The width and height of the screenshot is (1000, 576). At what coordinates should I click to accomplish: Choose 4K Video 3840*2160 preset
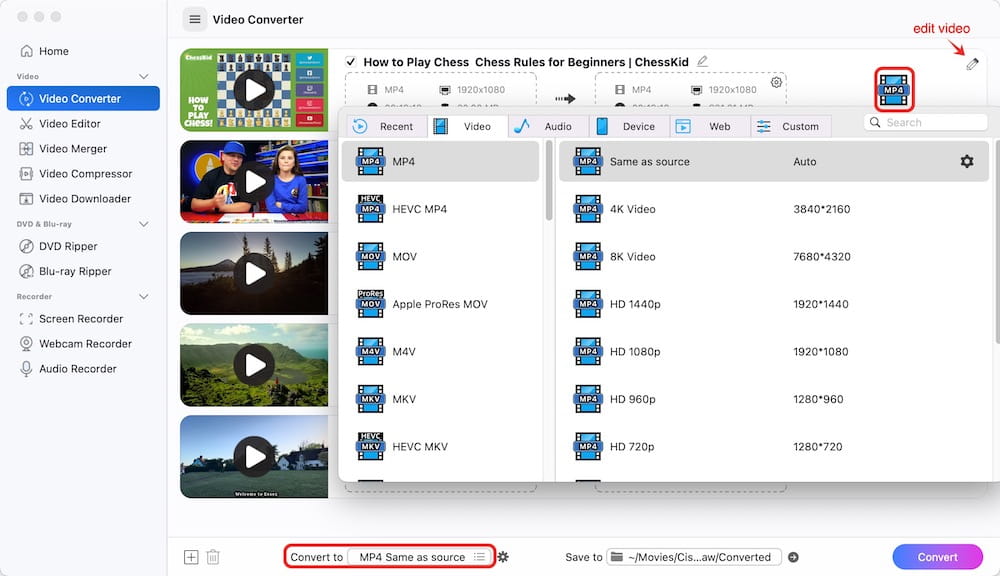pos(774,209)
